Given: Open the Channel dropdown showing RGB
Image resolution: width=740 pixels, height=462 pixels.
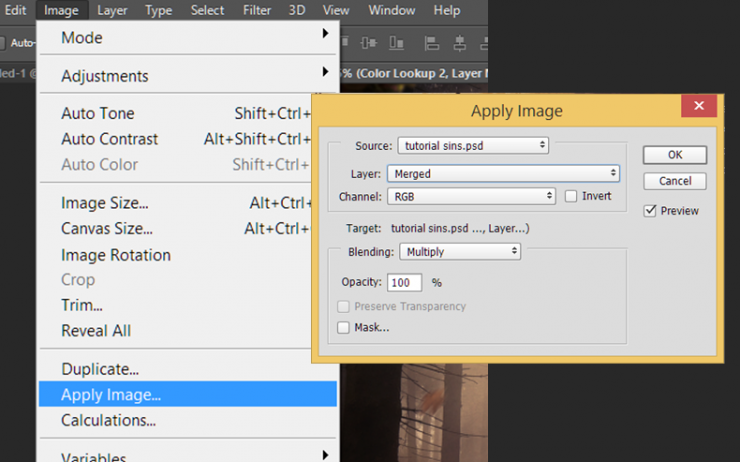Looking at the screenshot, I should click(x=471, y=196).
